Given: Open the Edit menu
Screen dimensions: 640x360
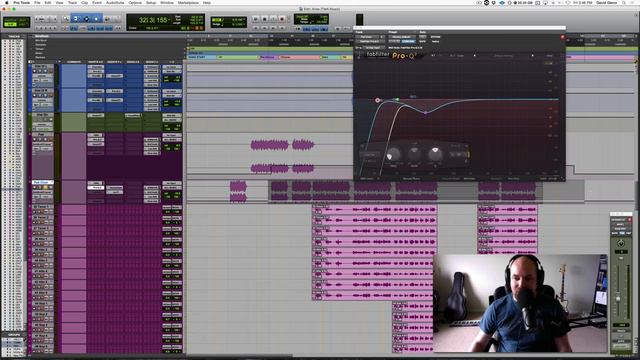Looking at the screenshot, I should 48,2.
